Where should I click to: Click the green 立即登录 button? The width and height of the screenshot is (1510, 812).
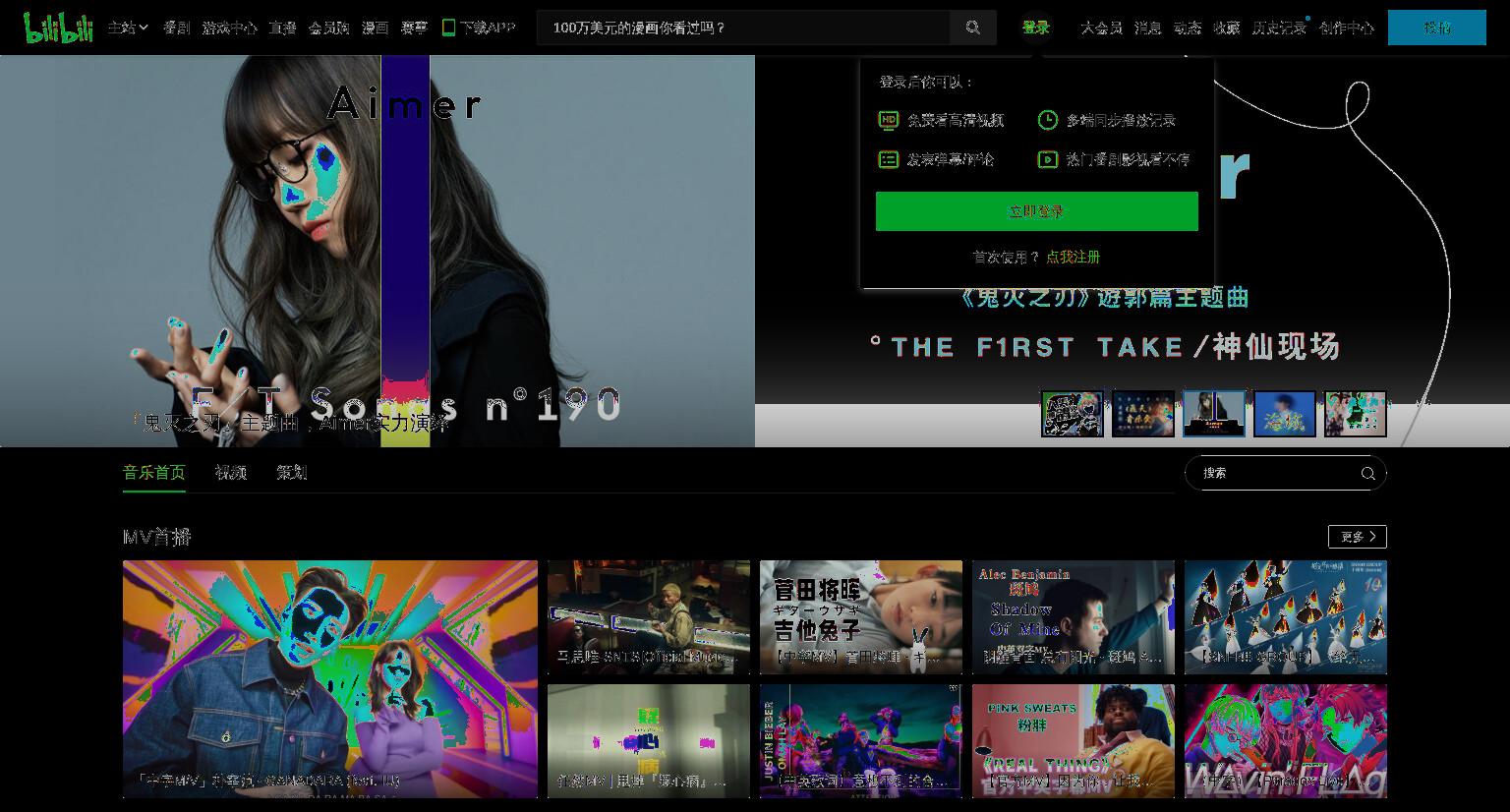[1036, 211]
